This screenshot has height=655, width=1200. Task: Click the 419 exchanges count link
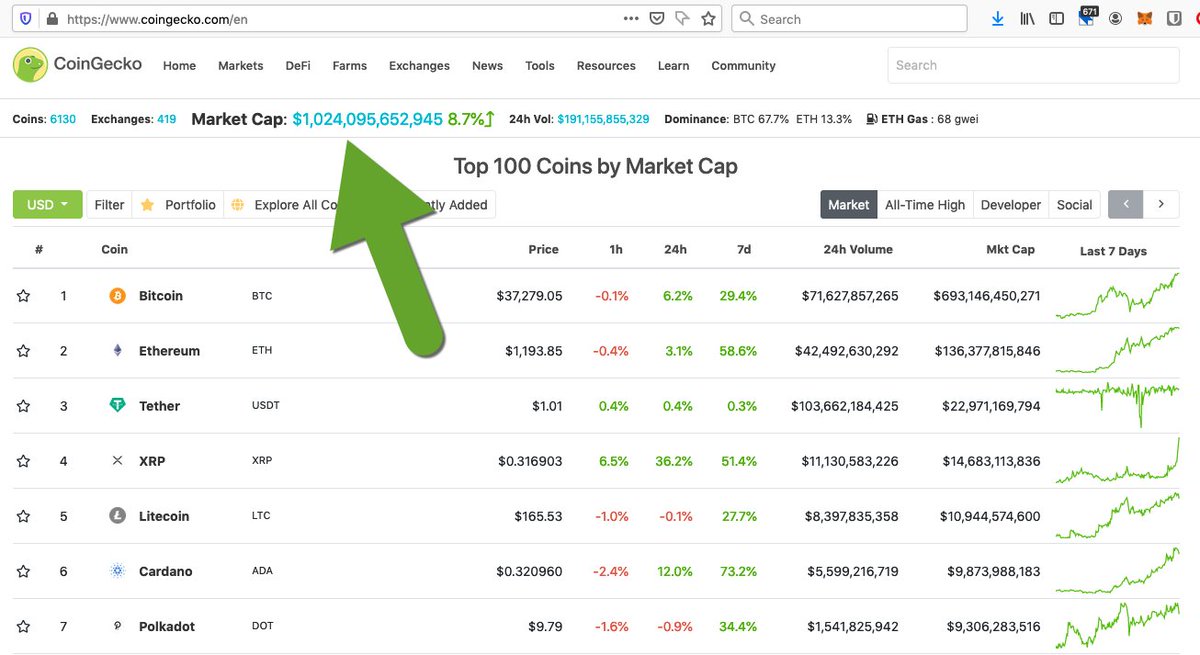click(166, 119)
